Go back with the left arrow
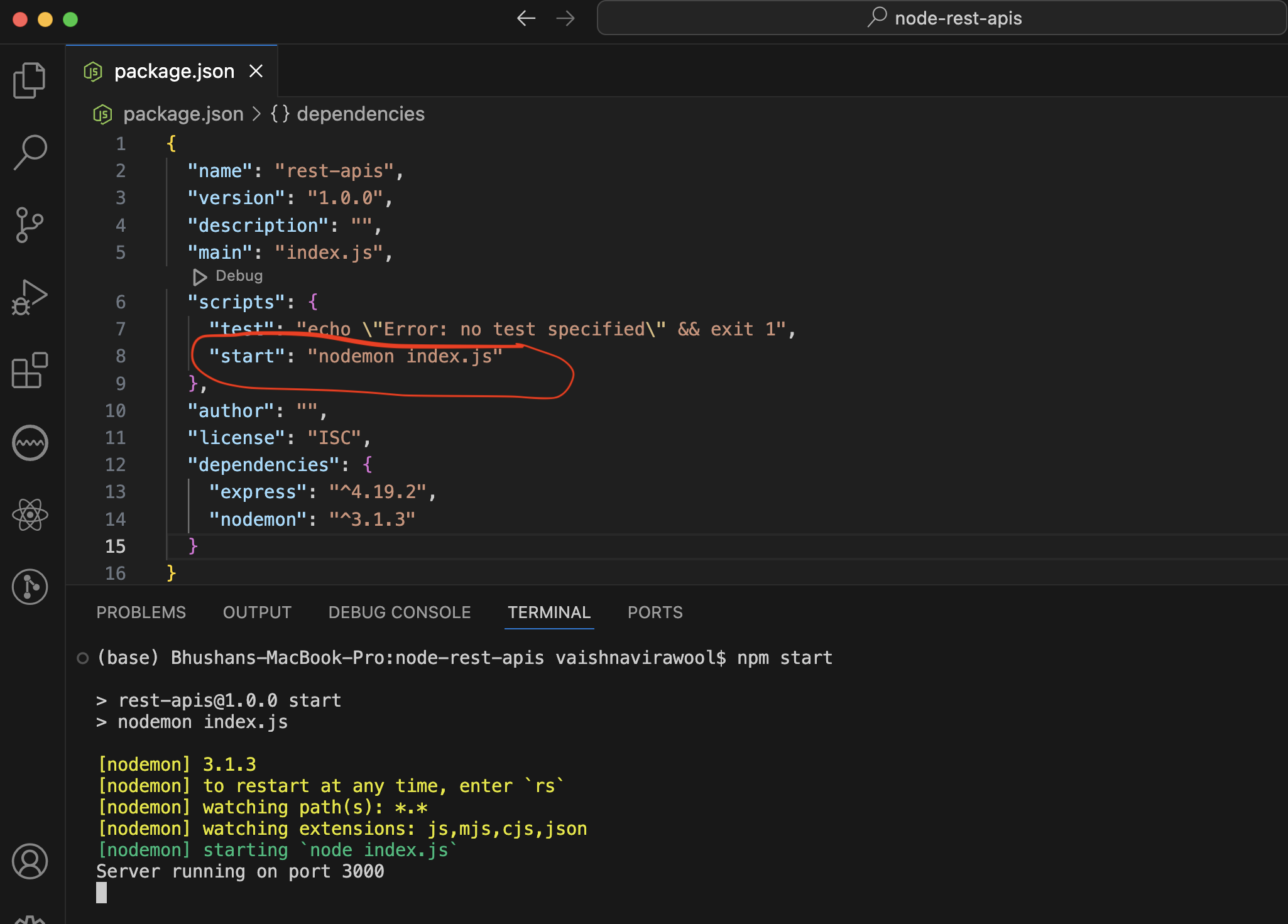 tap(526, 18)
